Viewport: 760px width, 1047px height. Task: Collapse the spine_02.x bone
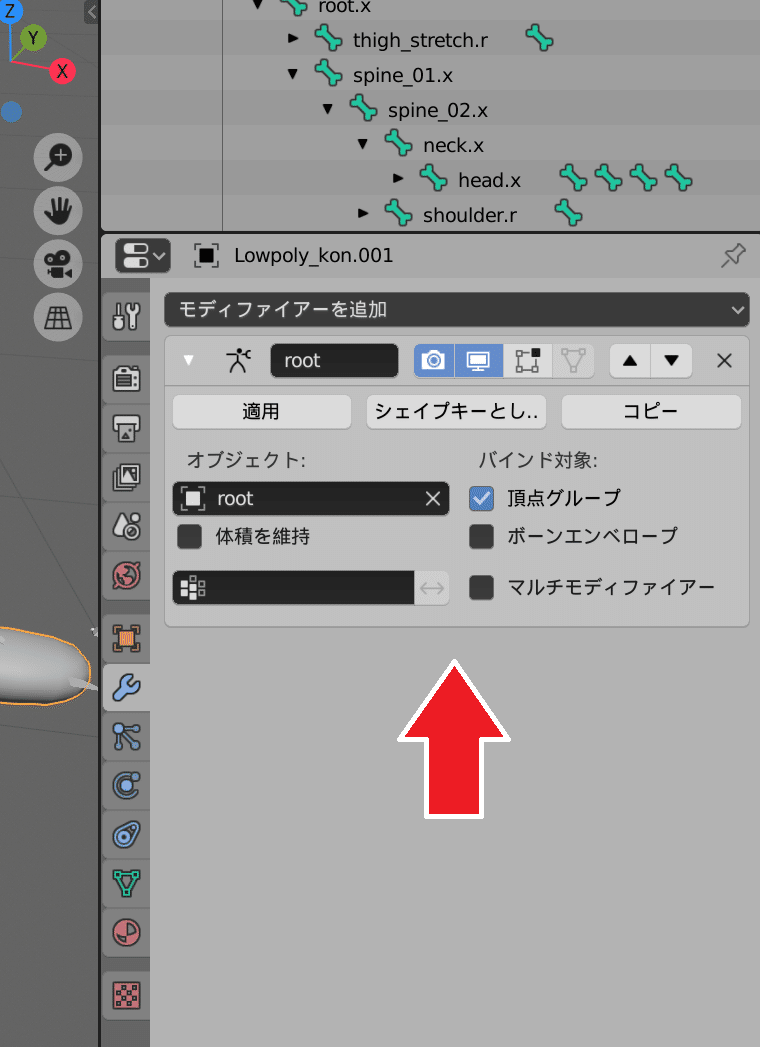pyautogui.click(x=327, y=108)
